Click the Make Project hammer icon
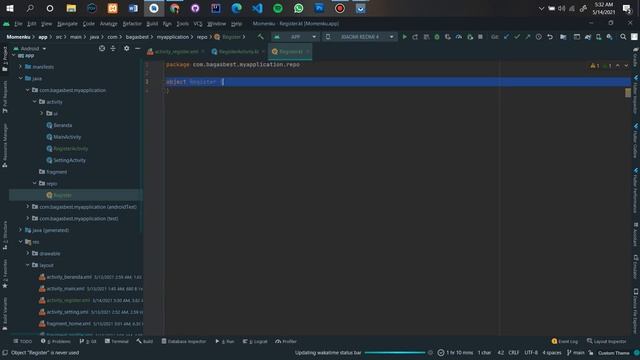640x360 pixels. [x=260, y=37]
